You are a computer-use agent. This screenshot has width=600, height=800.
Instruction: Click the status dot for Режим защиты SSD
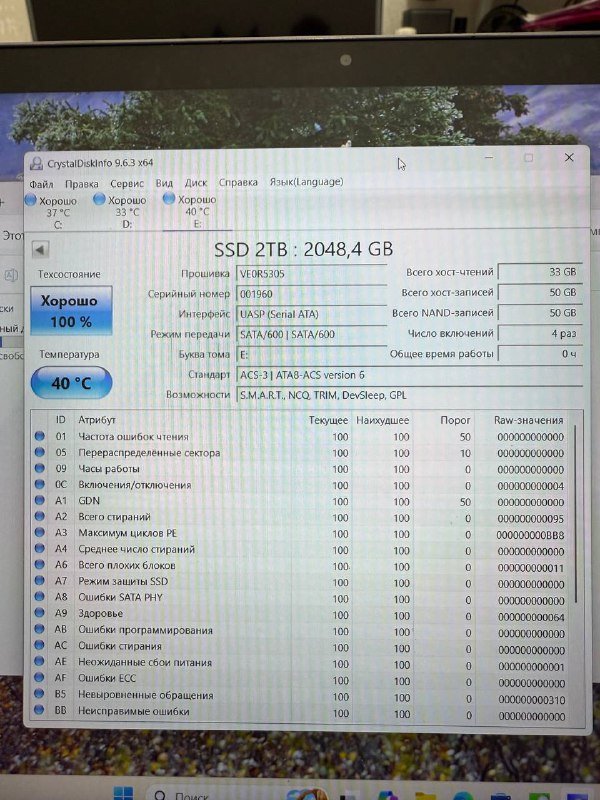39,581
